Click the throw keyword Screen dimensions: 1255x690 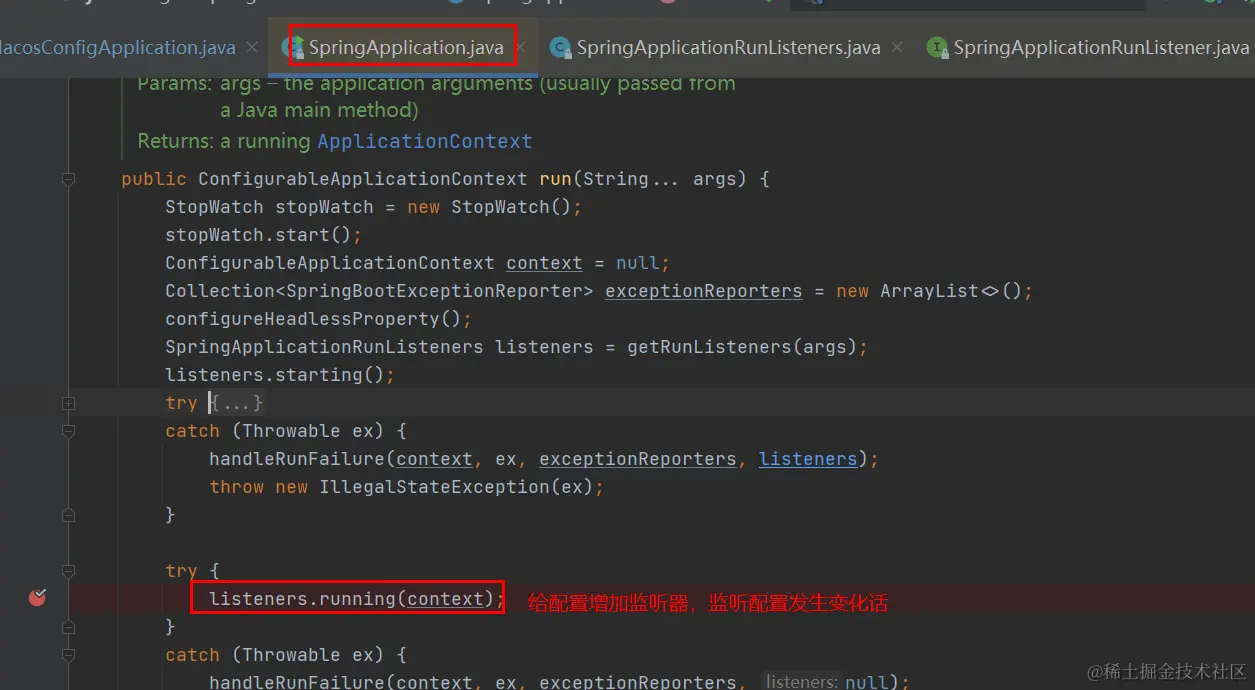[x=236, y=487]
